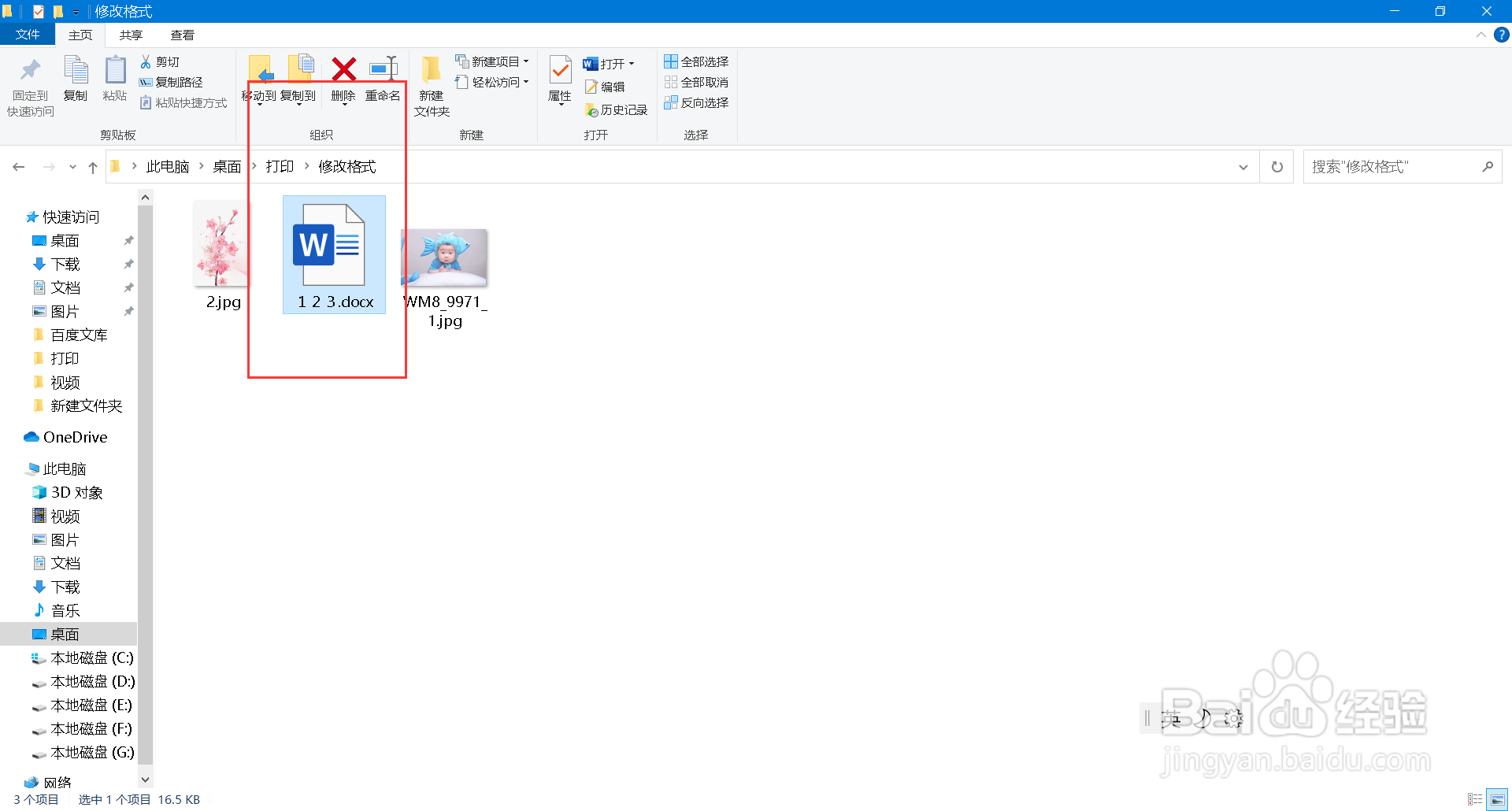Open 3D 对象 in navigation pane
1512x811 pixels.
[76, 492]
